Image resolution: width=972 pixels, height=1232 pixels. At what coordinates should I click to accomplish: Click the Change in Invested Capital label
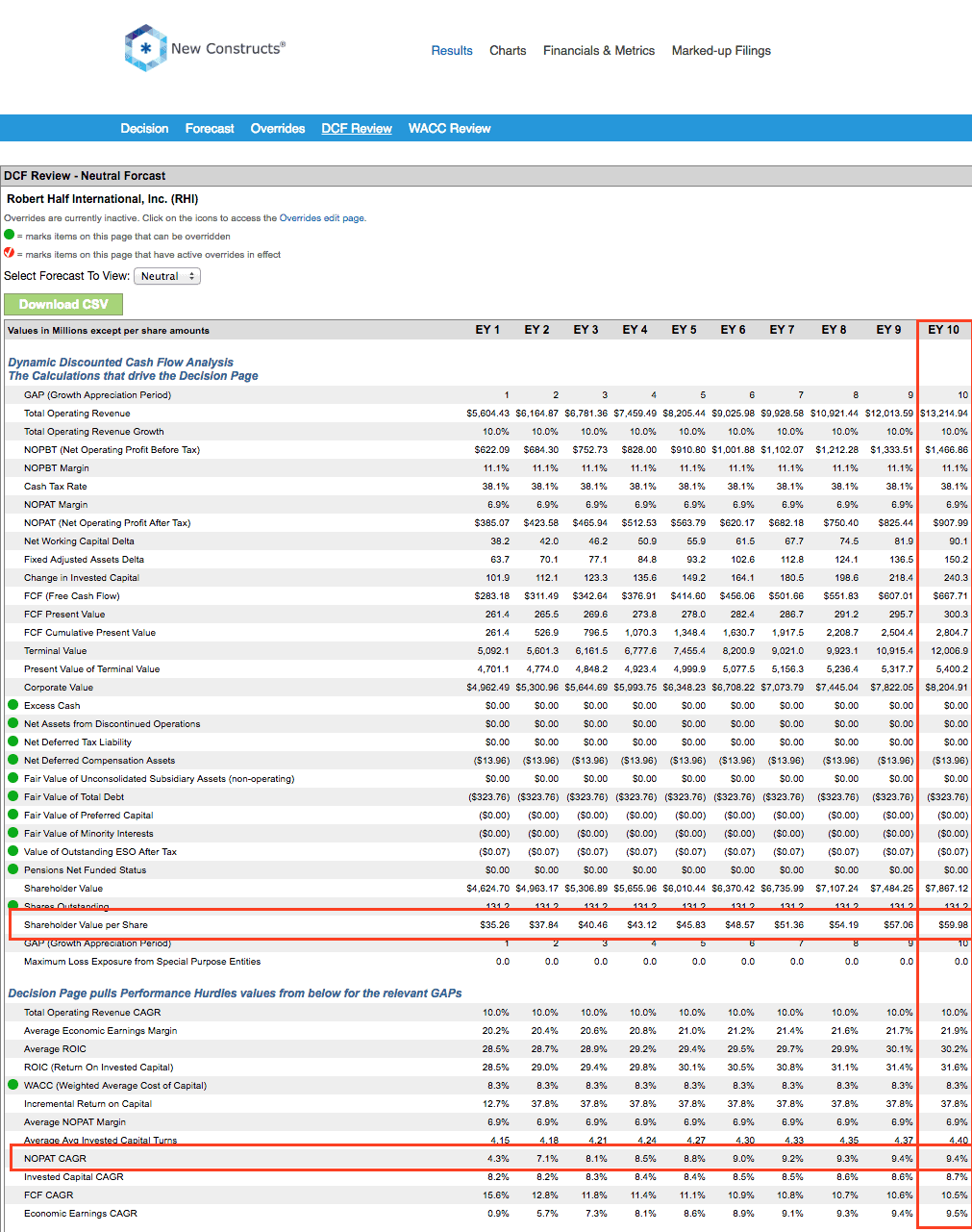(x=82, y=577)
